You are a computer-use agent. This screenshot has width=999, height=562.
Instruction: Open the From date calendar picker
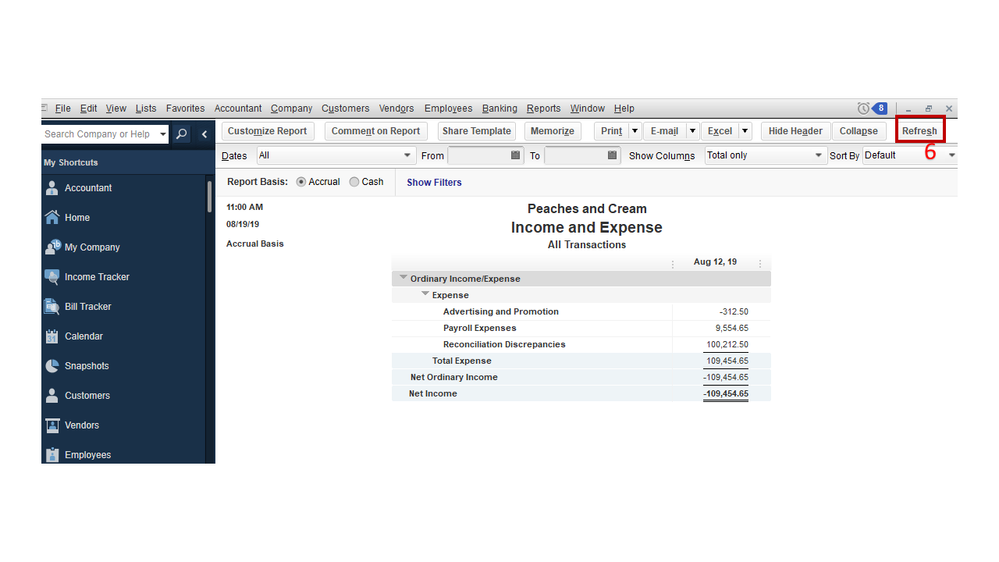pyautogui.click(x=515, y=155)
